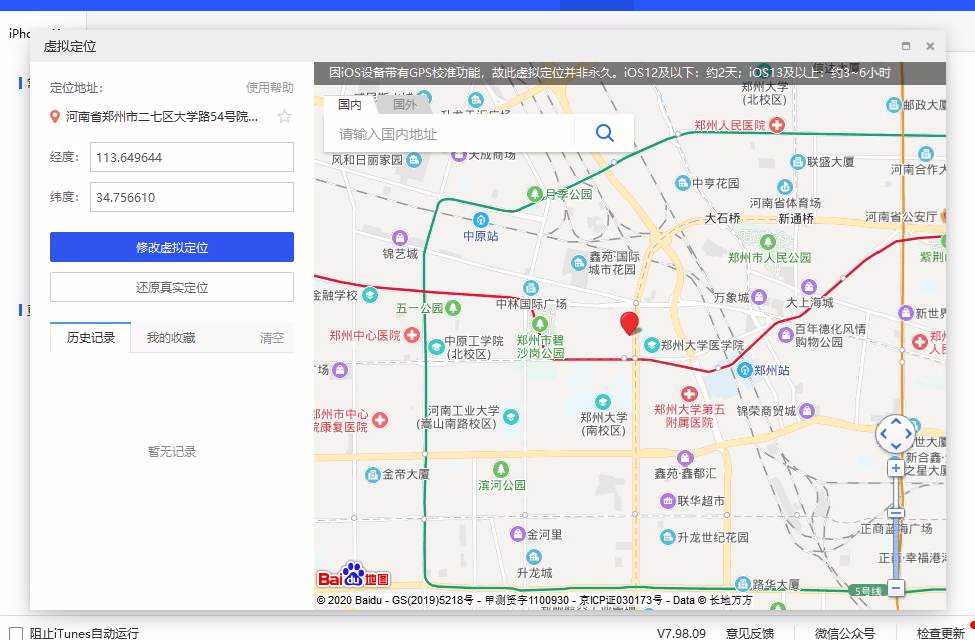Click 郑州中心医院 hospital marker

tap(412, 336)
